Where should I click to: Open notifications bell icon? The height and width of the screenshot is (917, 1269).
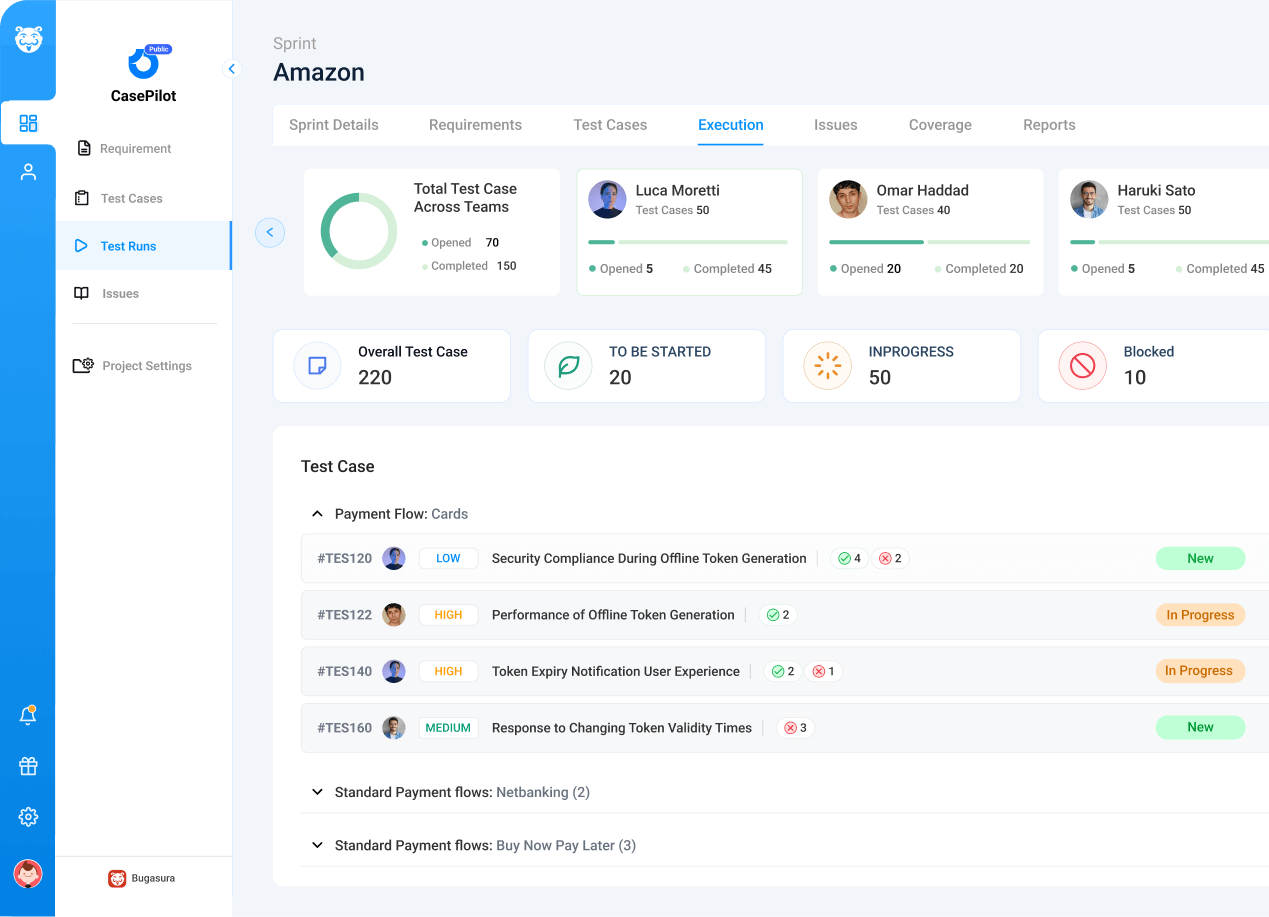point(28,715)
